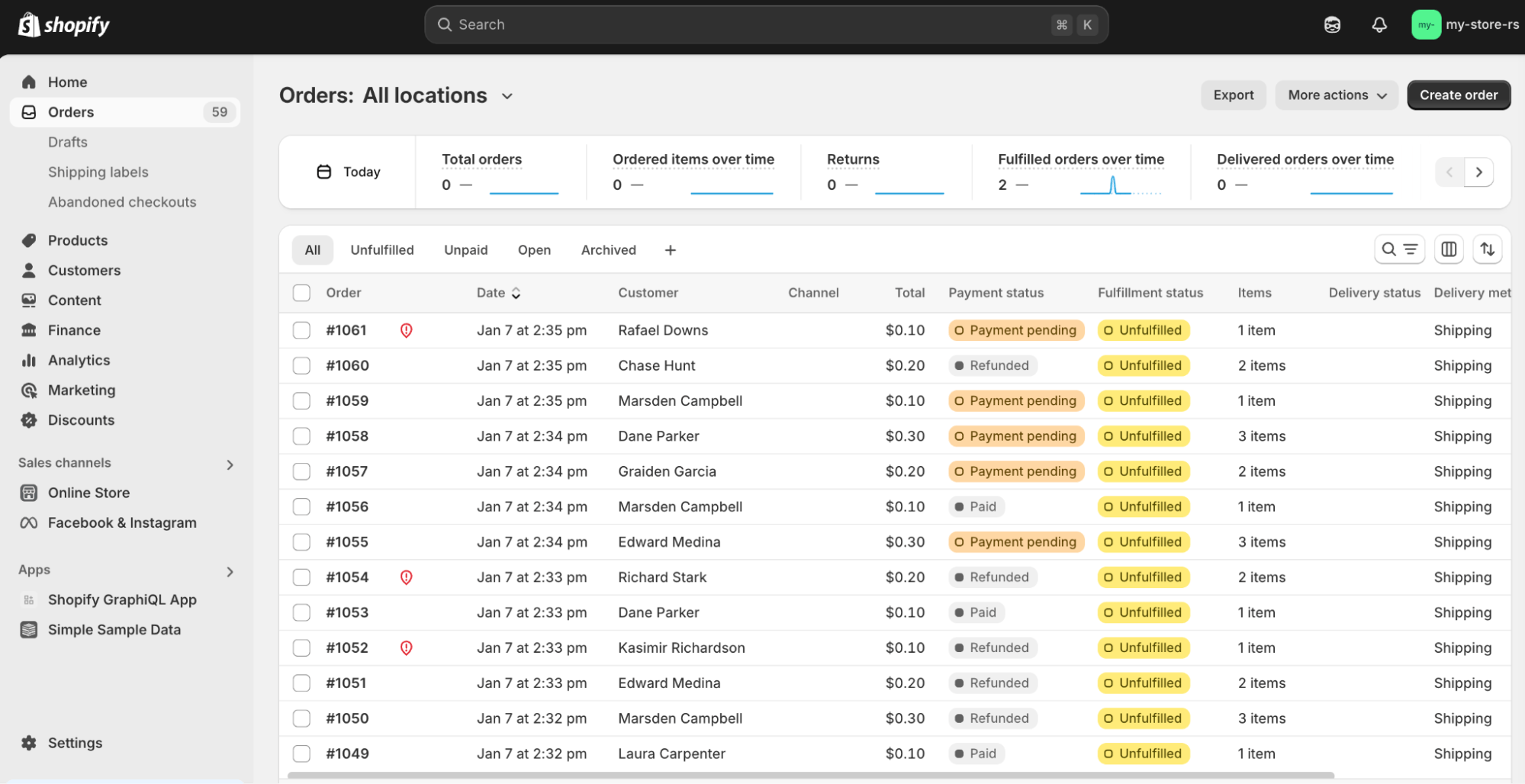The width and height of the screenshot is (1525, 784).
Task: Switch to the All tab
Action: [x=313, y=250]
